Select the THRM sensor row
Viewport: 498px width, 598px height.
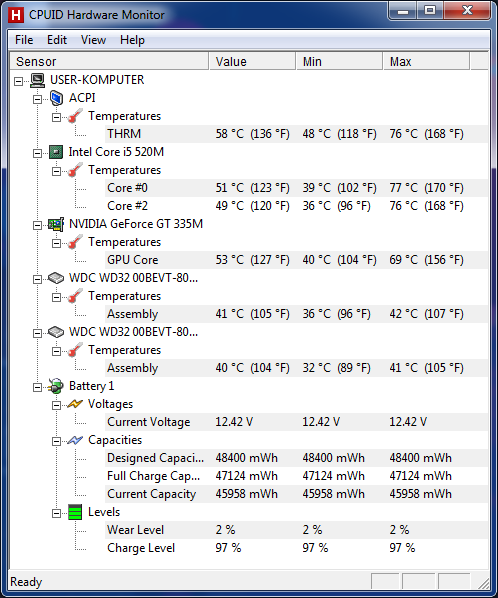click(296, 134)
